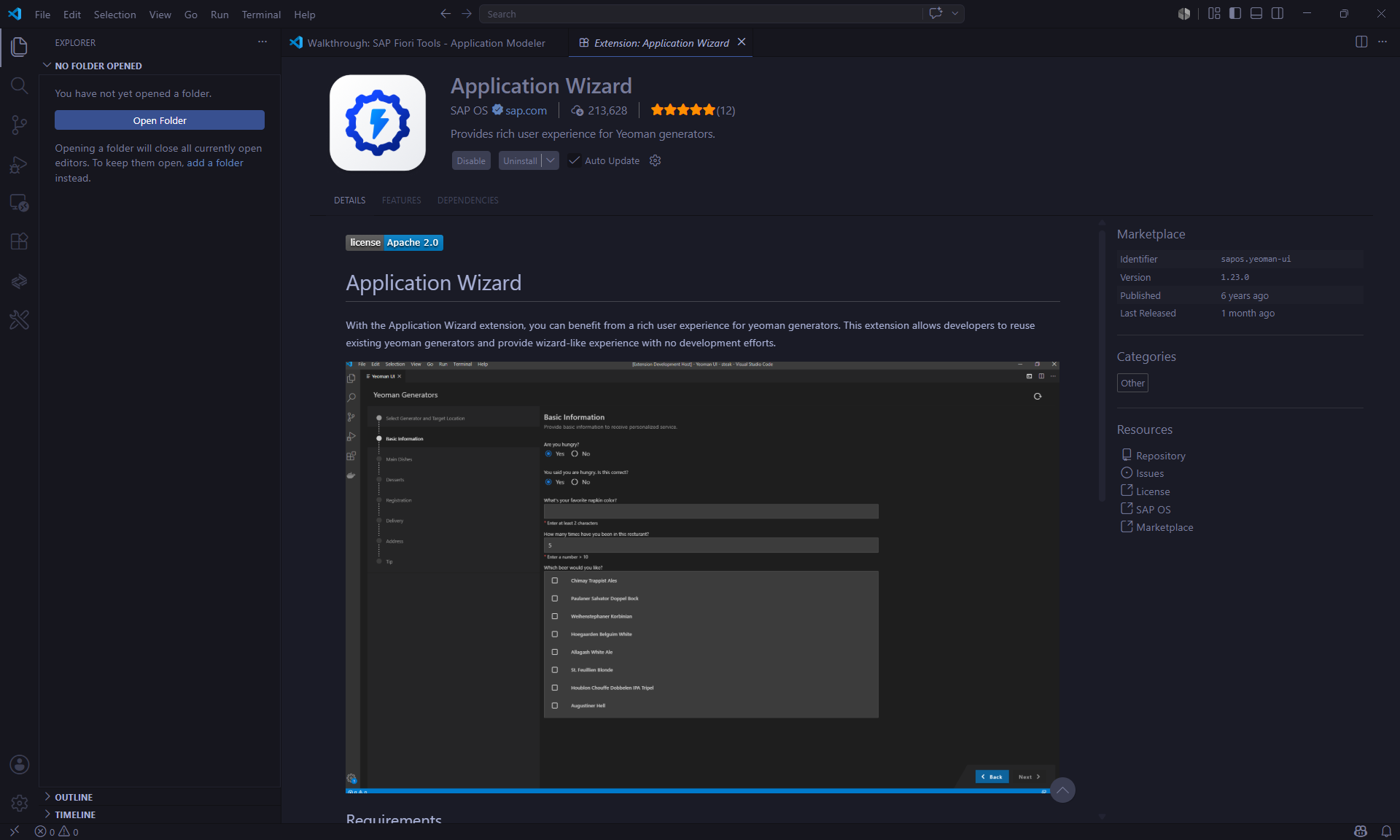This screenshot has height=840, width=1400.
Task: Open the chat dropdown chevron in title bar
Action: point(954,13)
